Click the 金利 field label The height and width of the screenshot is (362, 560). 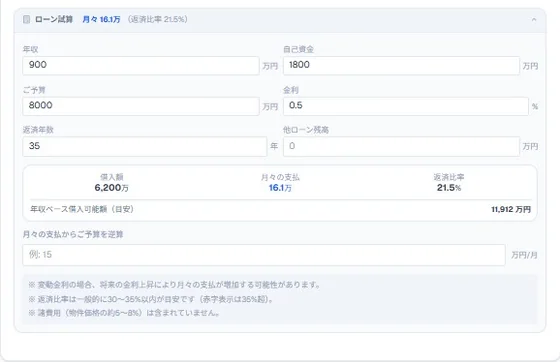tap(291, 90)
